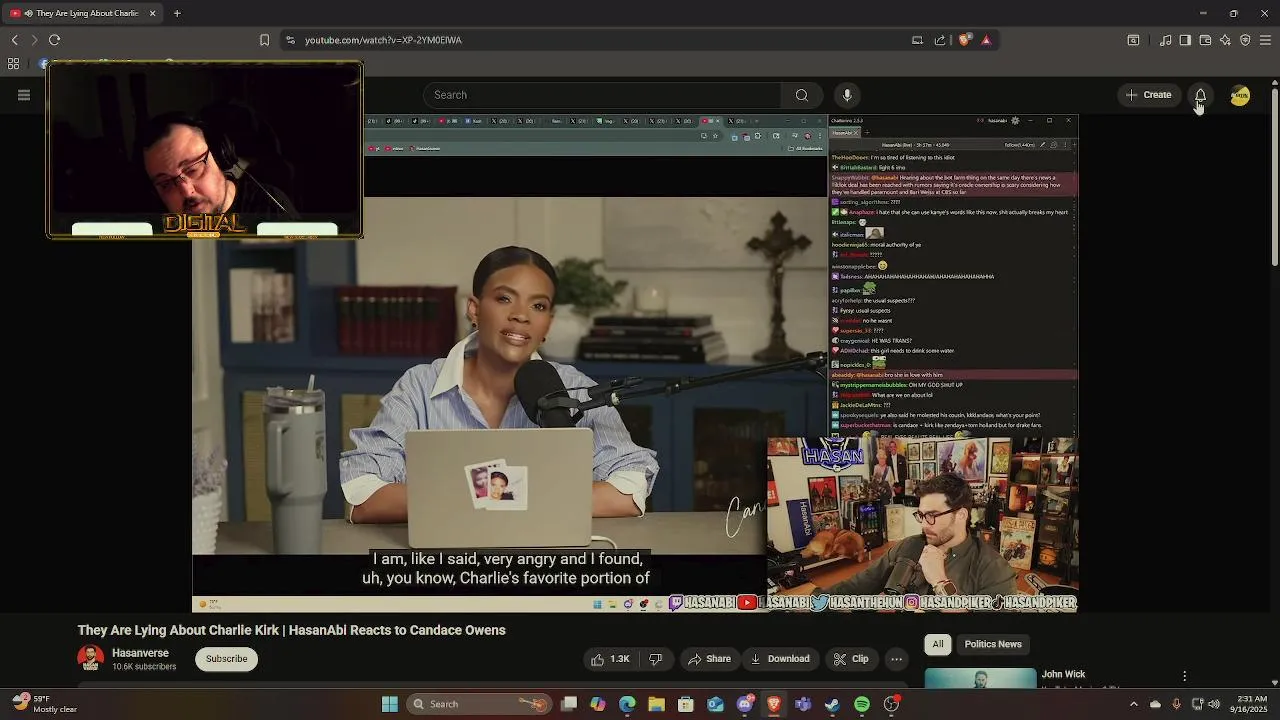Focus the YouTube search field
Image resolution: width=1280 pixels, height=720 pixels.
click(x=602, y=95)
